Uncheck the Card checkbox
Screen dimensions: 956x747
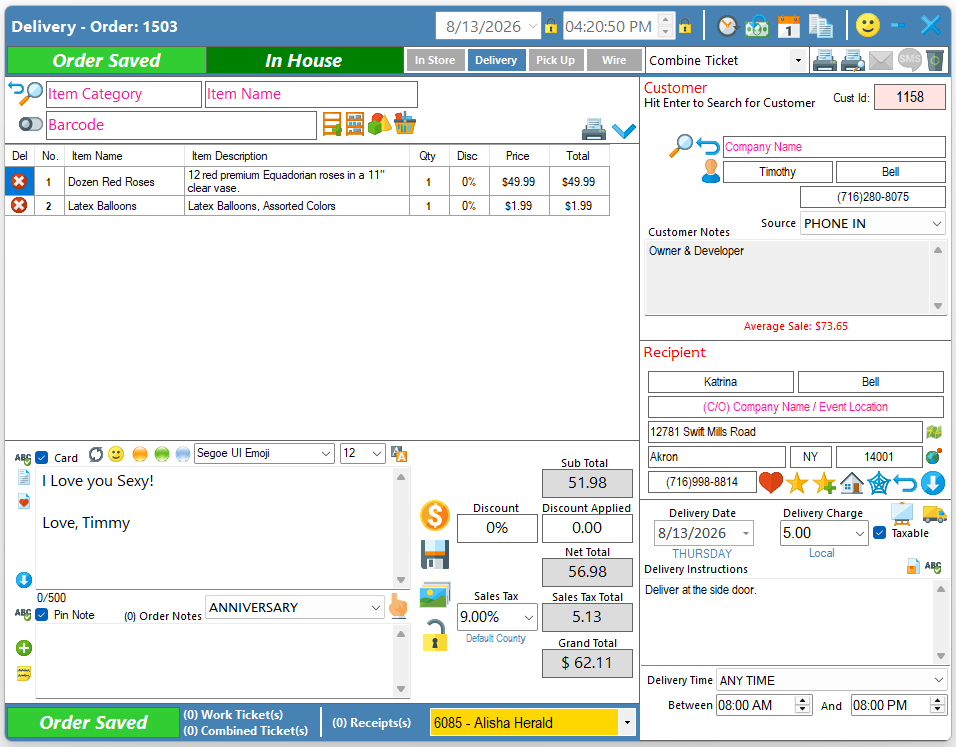41,457
